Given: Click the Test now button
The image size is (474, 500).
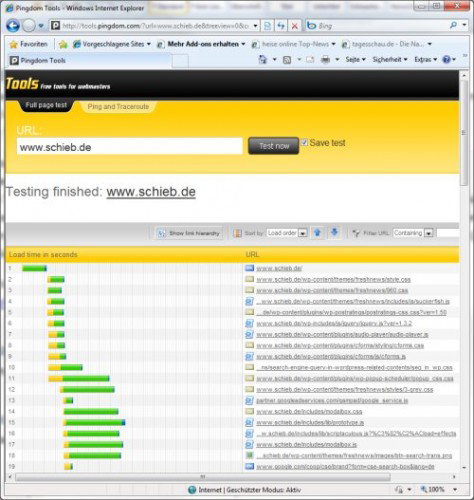Looking at the screenshot, I should pyautogui.click(x=274, y=146).
